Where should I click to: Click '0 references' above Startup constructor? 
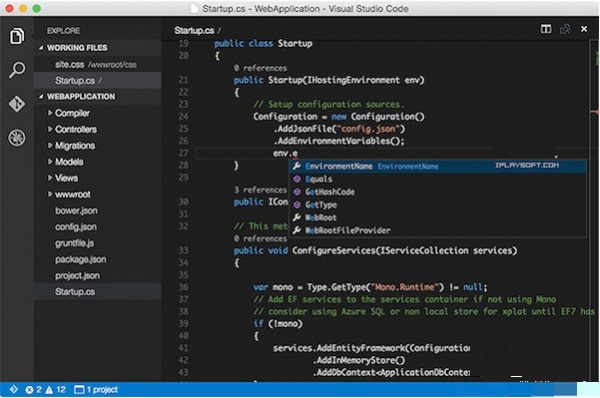click(260, 68)
